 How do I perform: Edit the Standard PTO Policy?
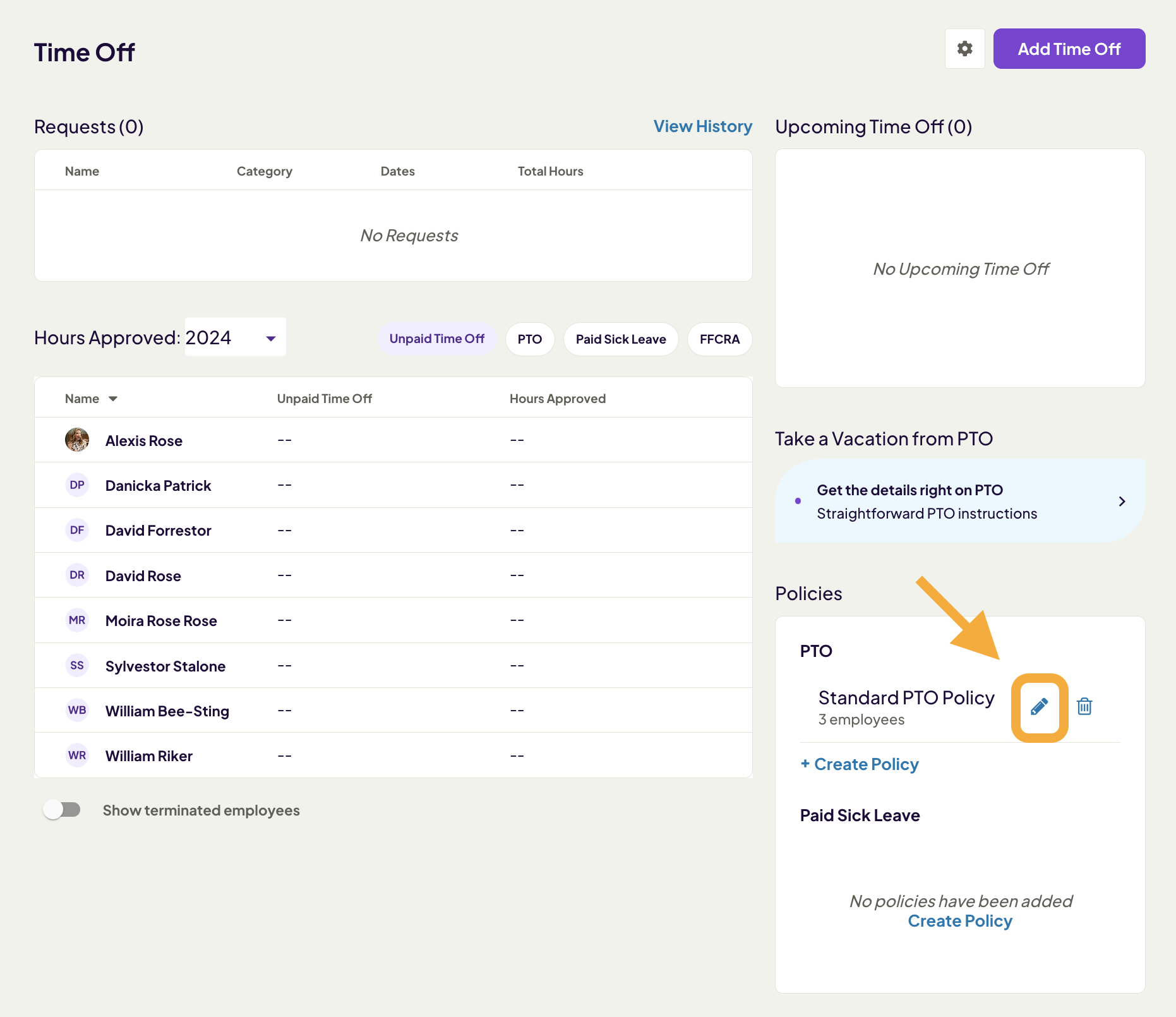pos(1039,707)
